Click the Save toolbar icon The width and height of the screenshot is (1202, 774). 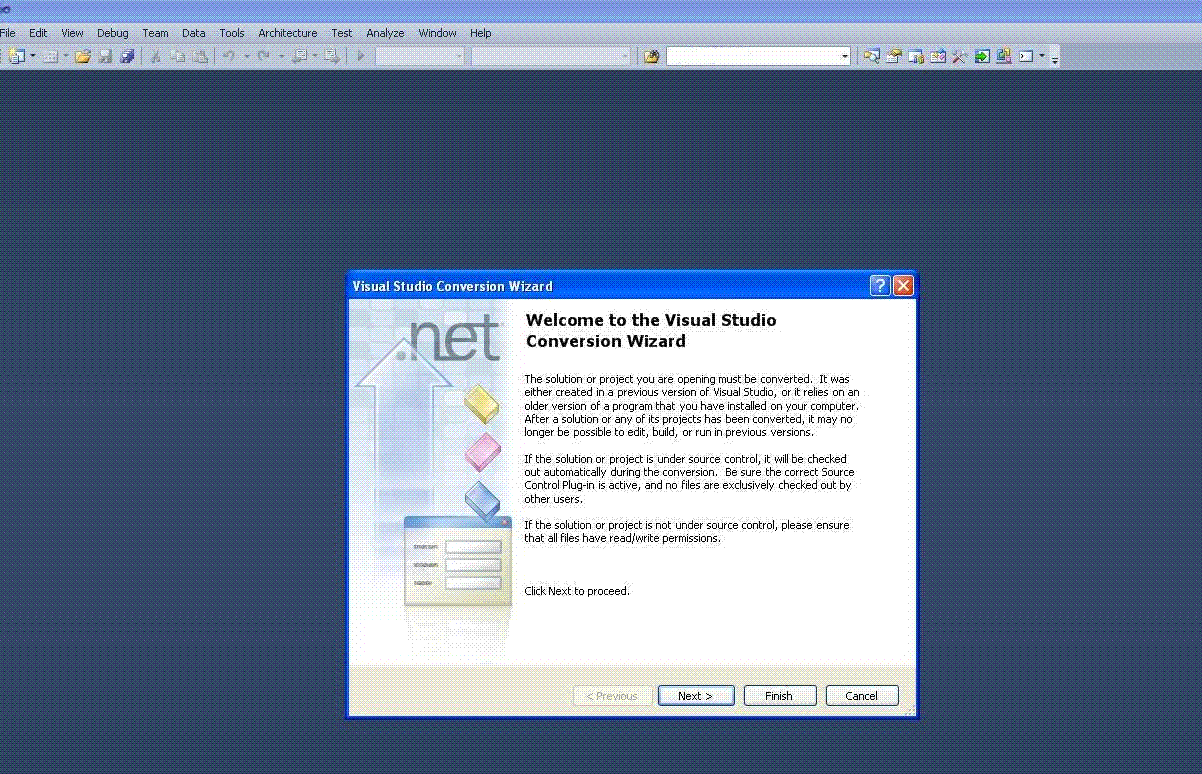pos(105,56)
